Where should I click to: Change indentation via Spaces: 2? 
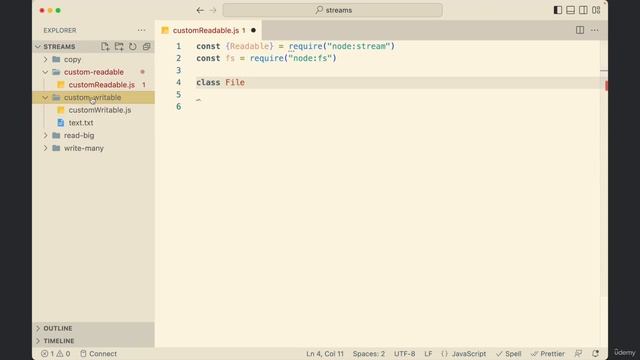(369, 354)
